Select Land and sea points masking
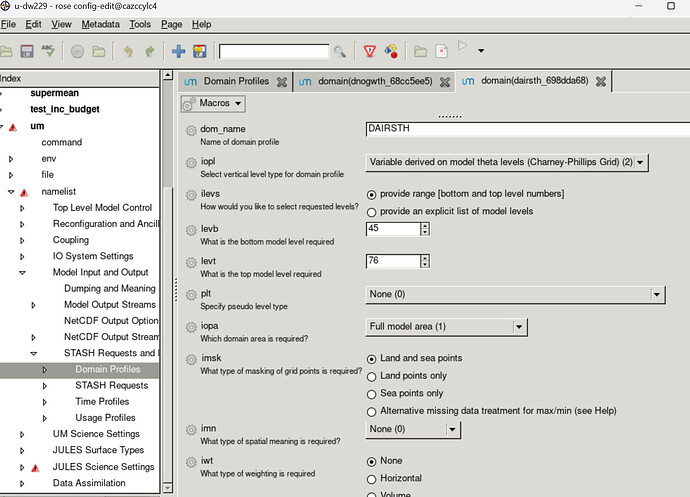Viewport: 690px width, 497px height. click(372, 359)
